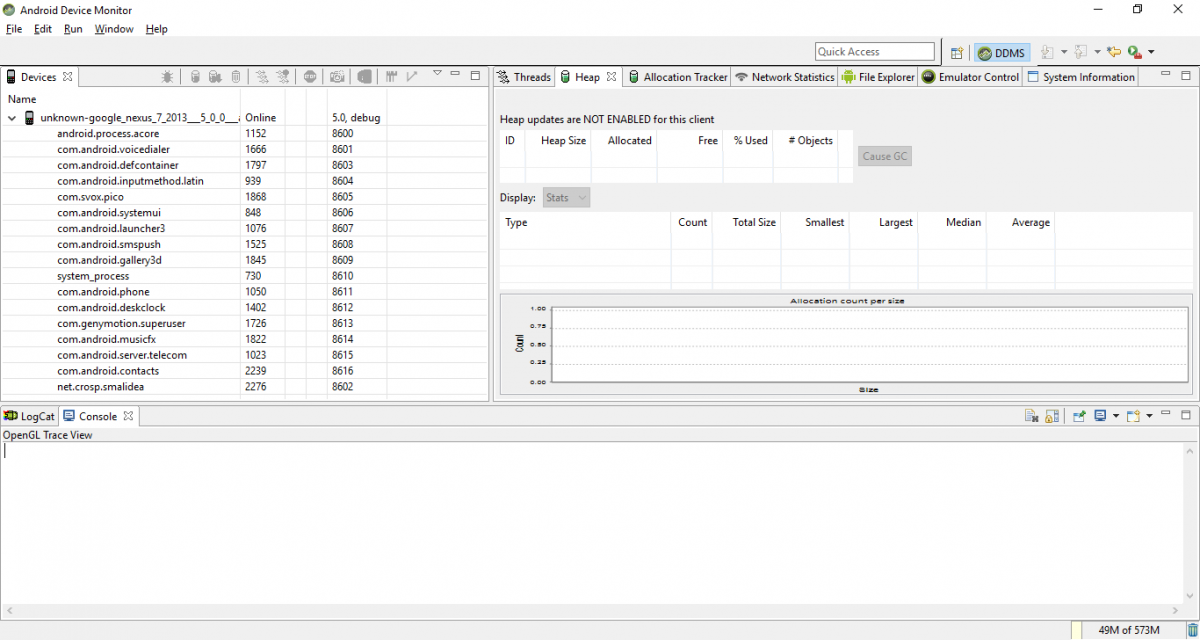Switch to the File Explorer tab
The width and height of the screenshot is (1200, 640).
(878, 77)
